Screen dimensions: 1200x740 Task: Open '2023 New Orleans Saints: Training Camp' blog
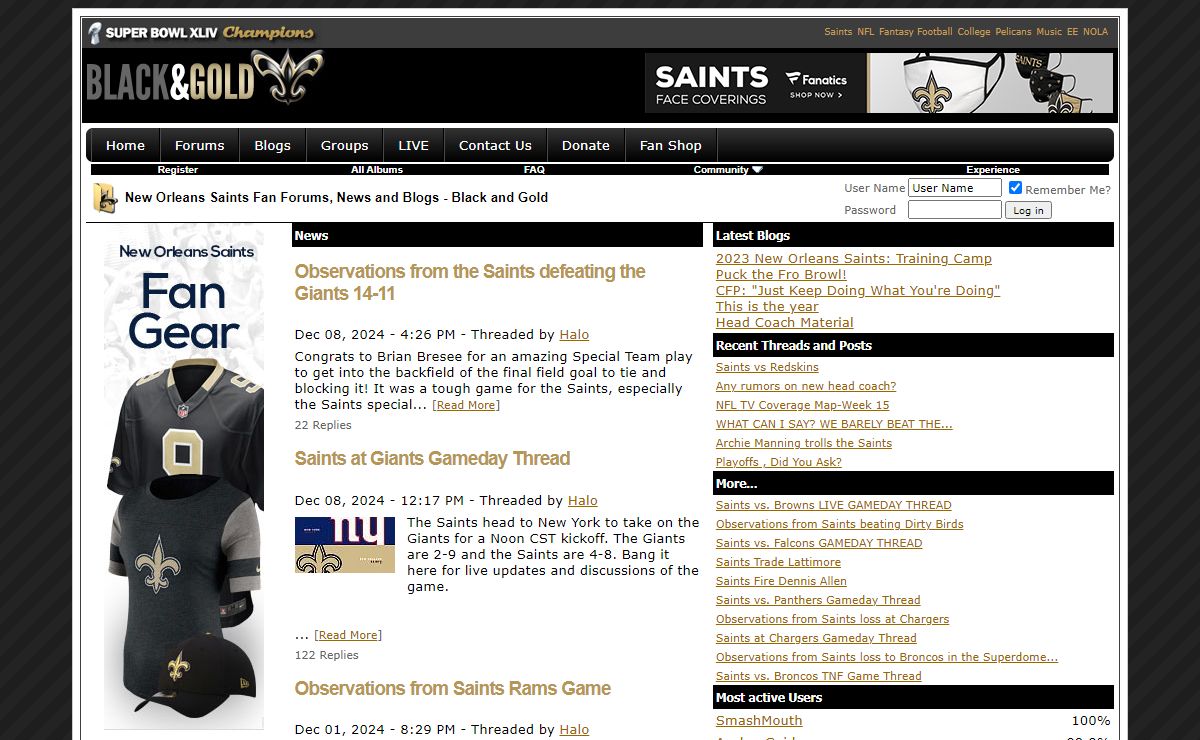(x=854, y=258)
